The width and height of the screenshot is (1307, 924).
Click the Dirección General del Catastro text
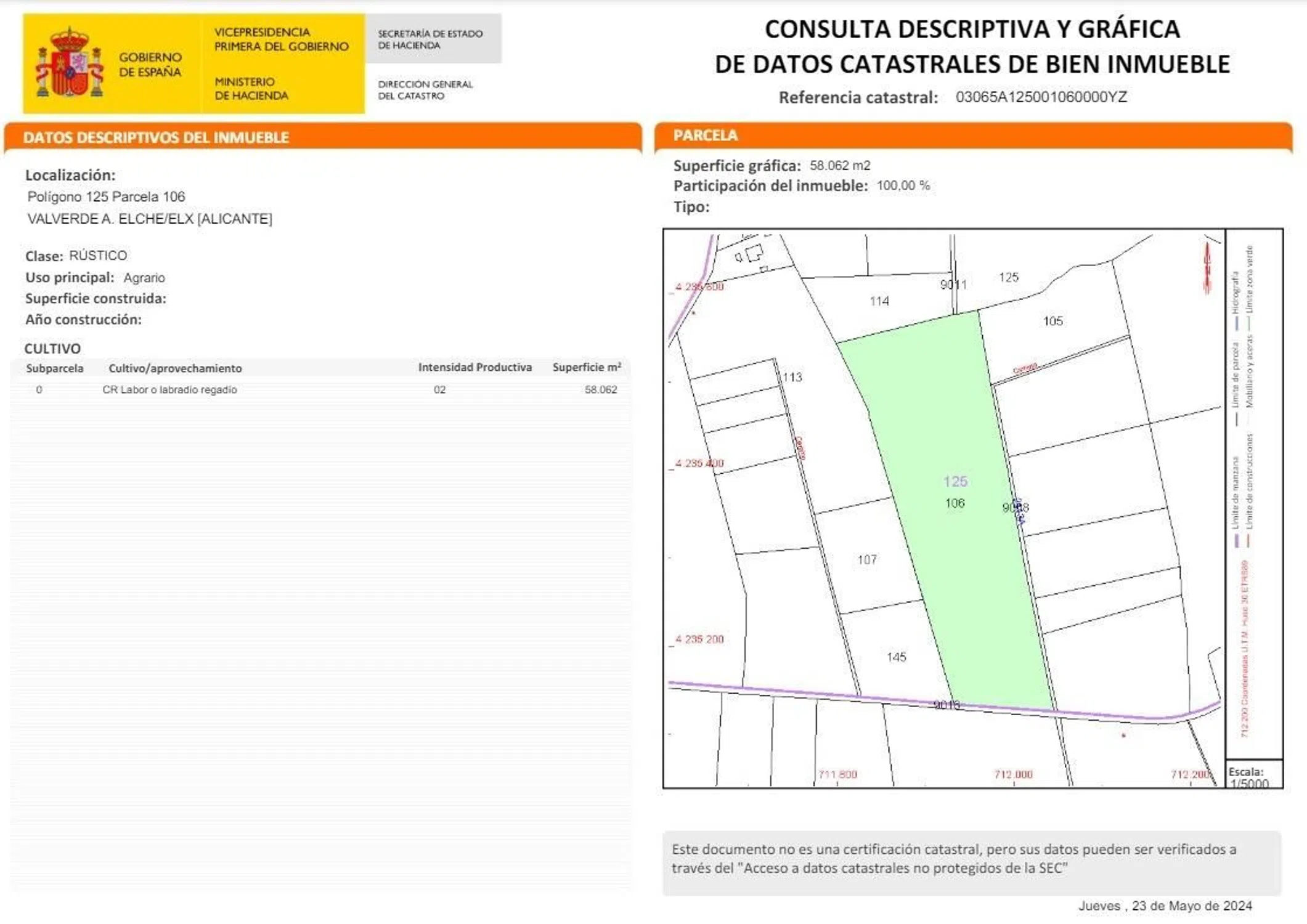point(425,90)
